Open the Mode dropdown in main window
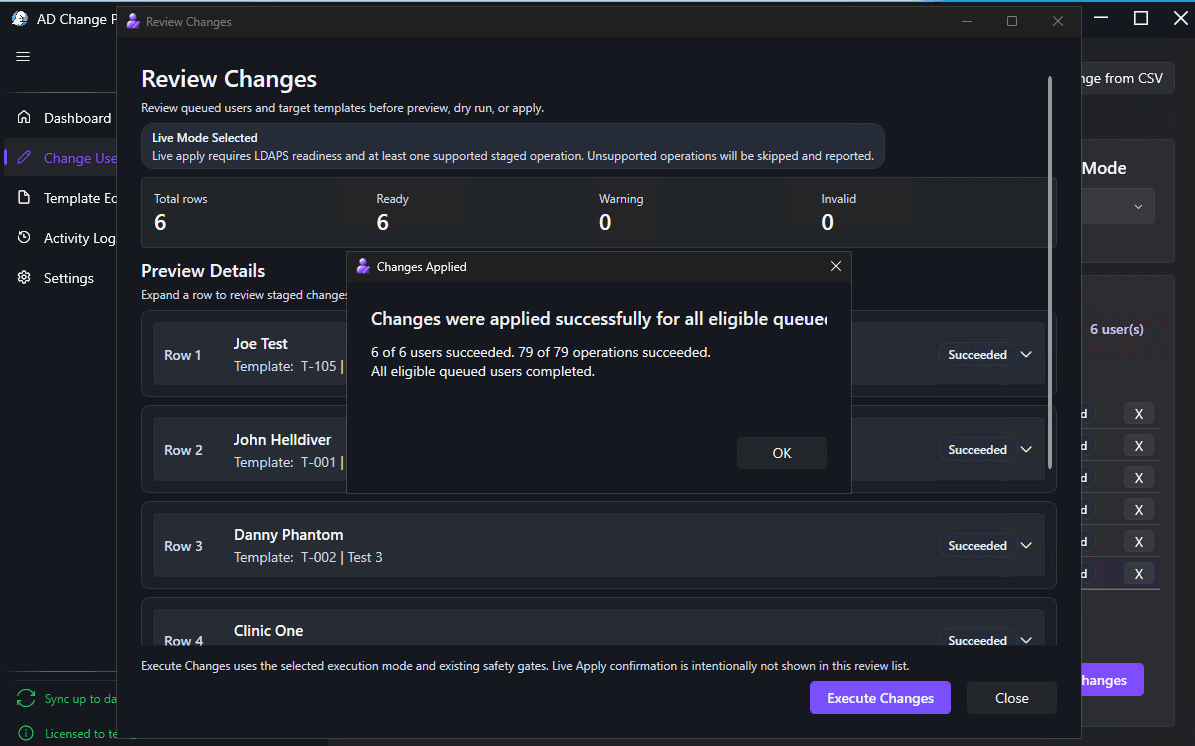 click(x=1118, y=207)
